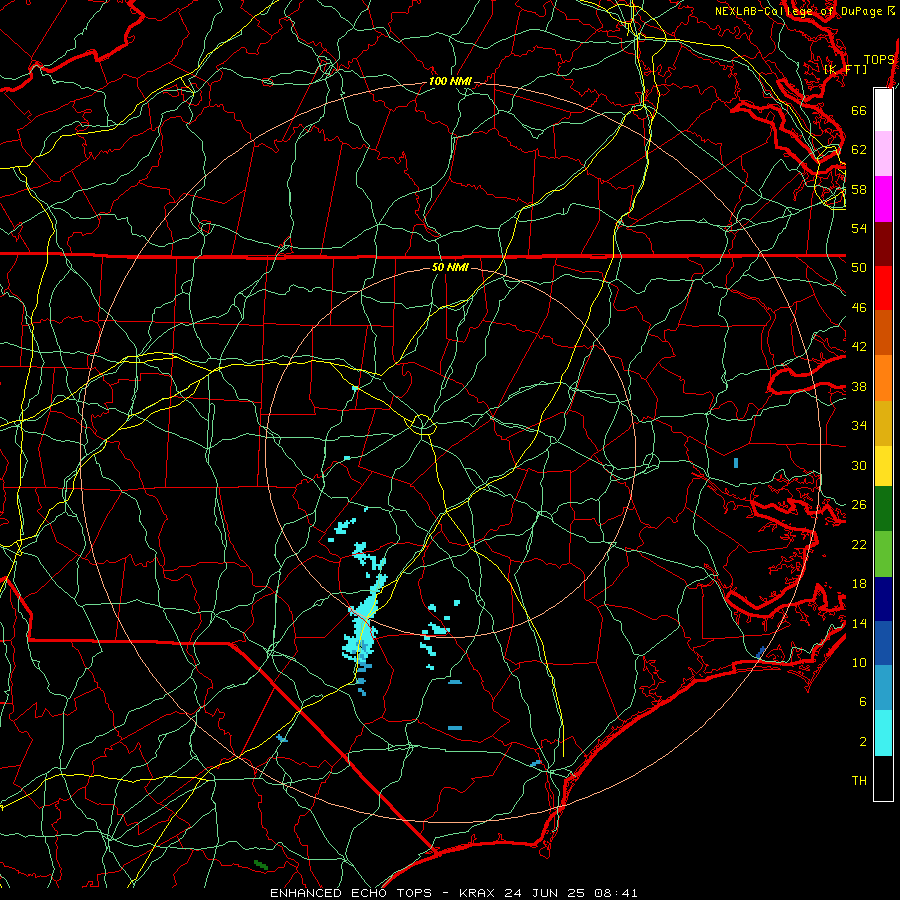The width and height of the screenshot is (900, 900).
Task: Click the "TH" threshold legend label
Action: [859, 781]
